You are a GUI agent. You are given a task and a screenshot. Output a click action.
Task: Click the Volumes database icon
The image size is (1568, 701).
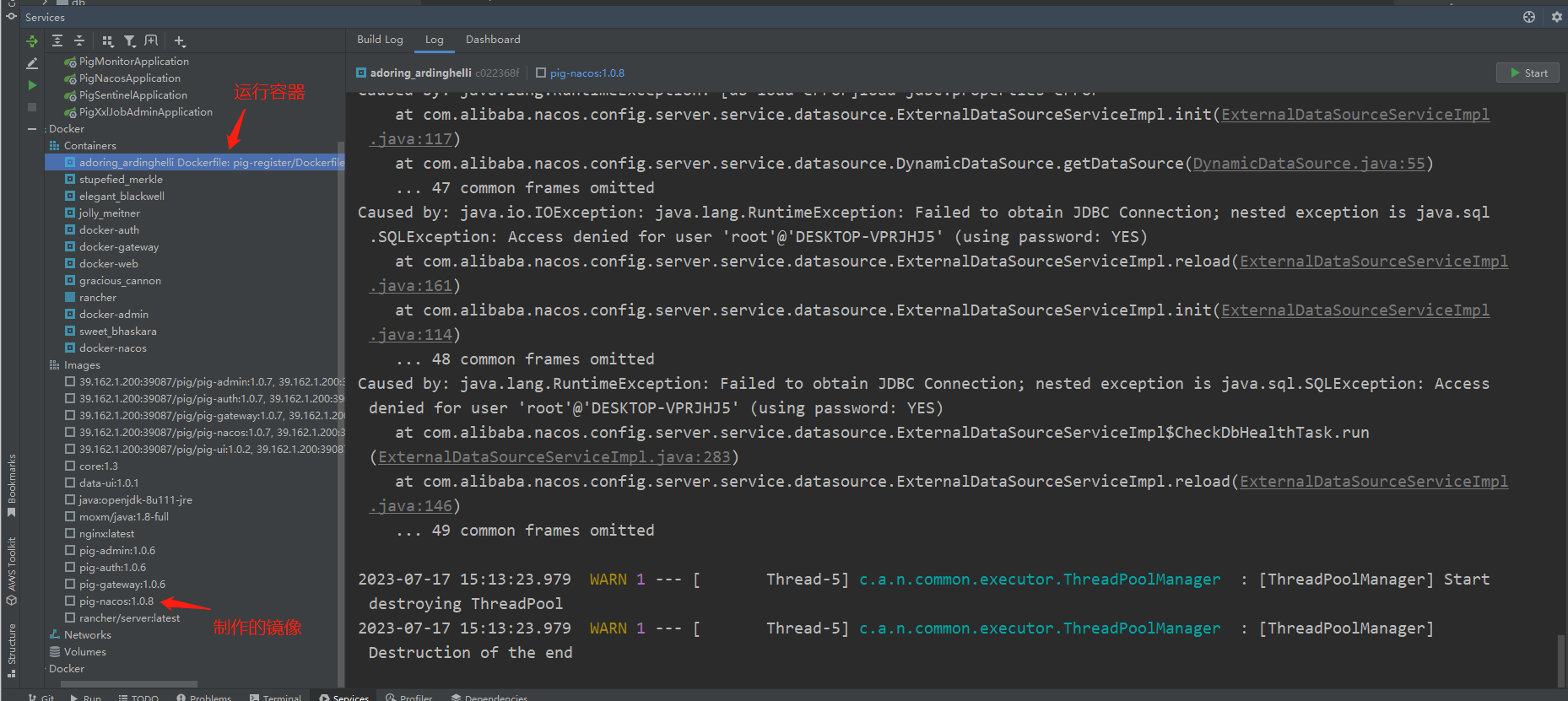[x=55, y=652]
